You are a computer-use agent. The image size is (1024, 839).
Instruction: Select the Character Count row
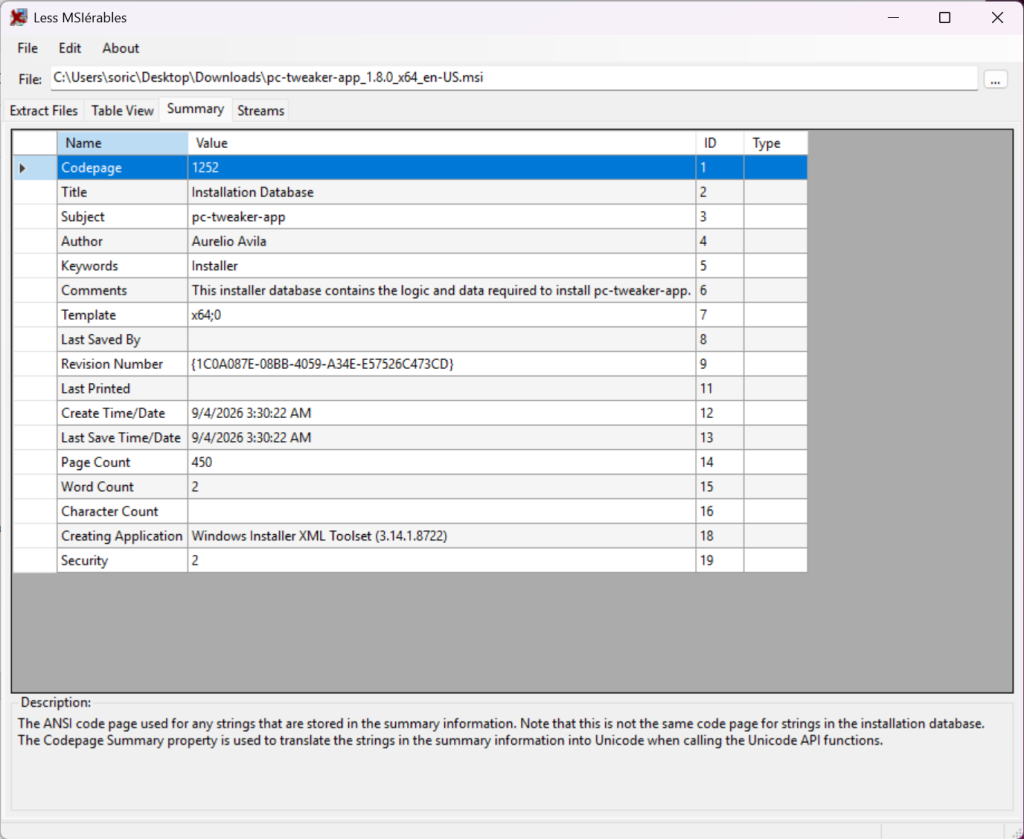click(x=410, y=511)
